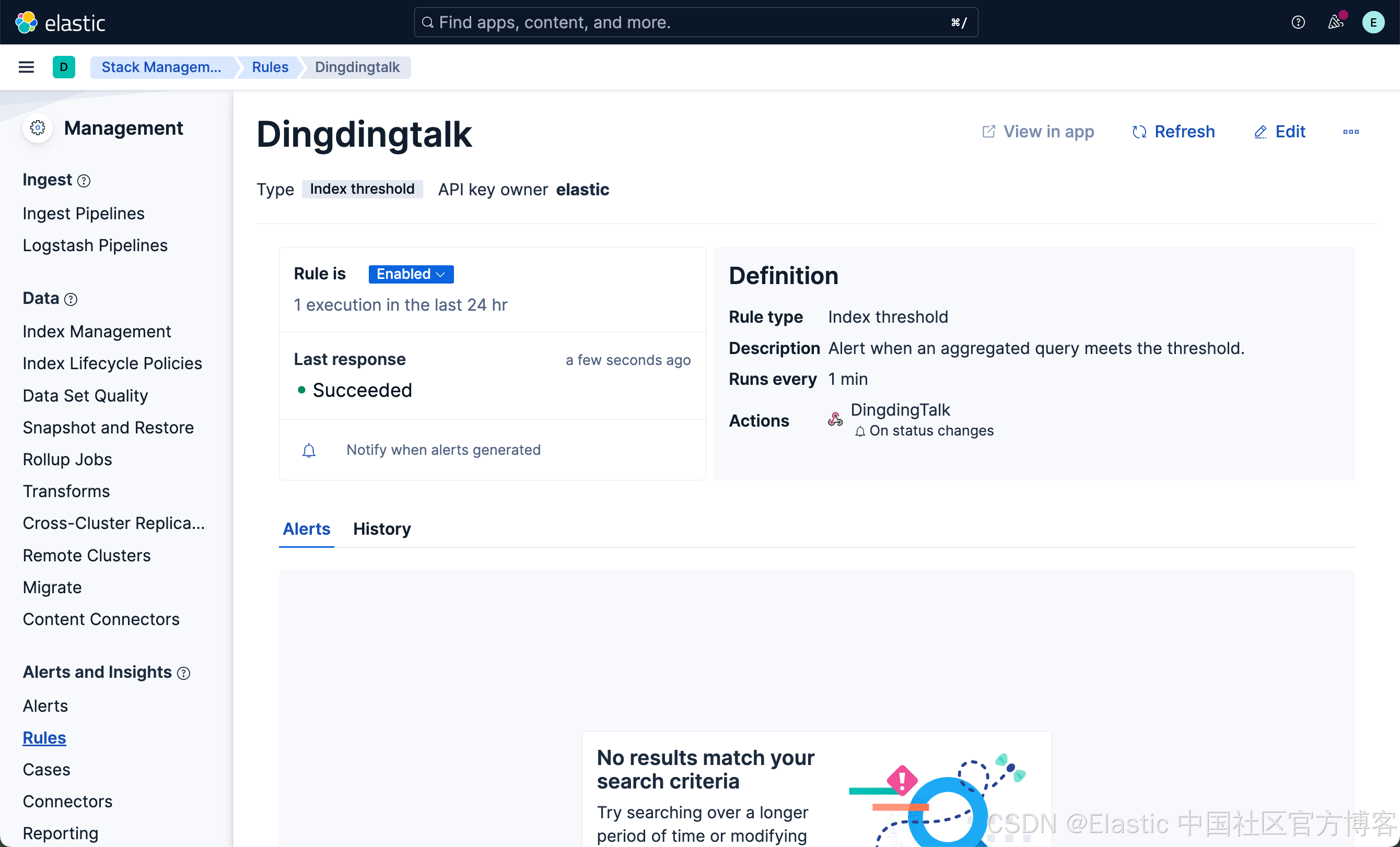
Task: Focus the Find apps search field
Action: pyautogui.click(x=695, y=22)
